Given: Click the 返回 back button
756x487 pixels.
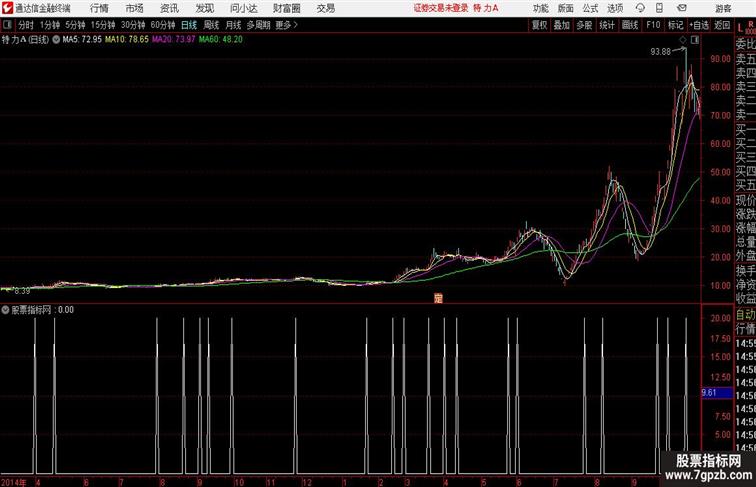Looking at the screenshot, I should [722, 25].
